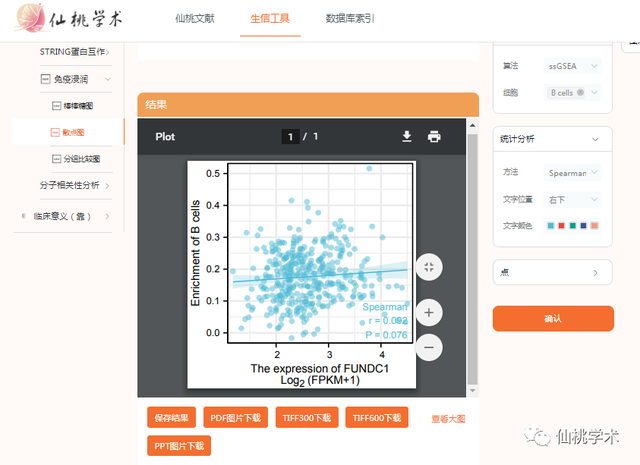640x465 pixels.
Task: Open the 文字位置 右下 dropdown
Action: click(573, 200)
